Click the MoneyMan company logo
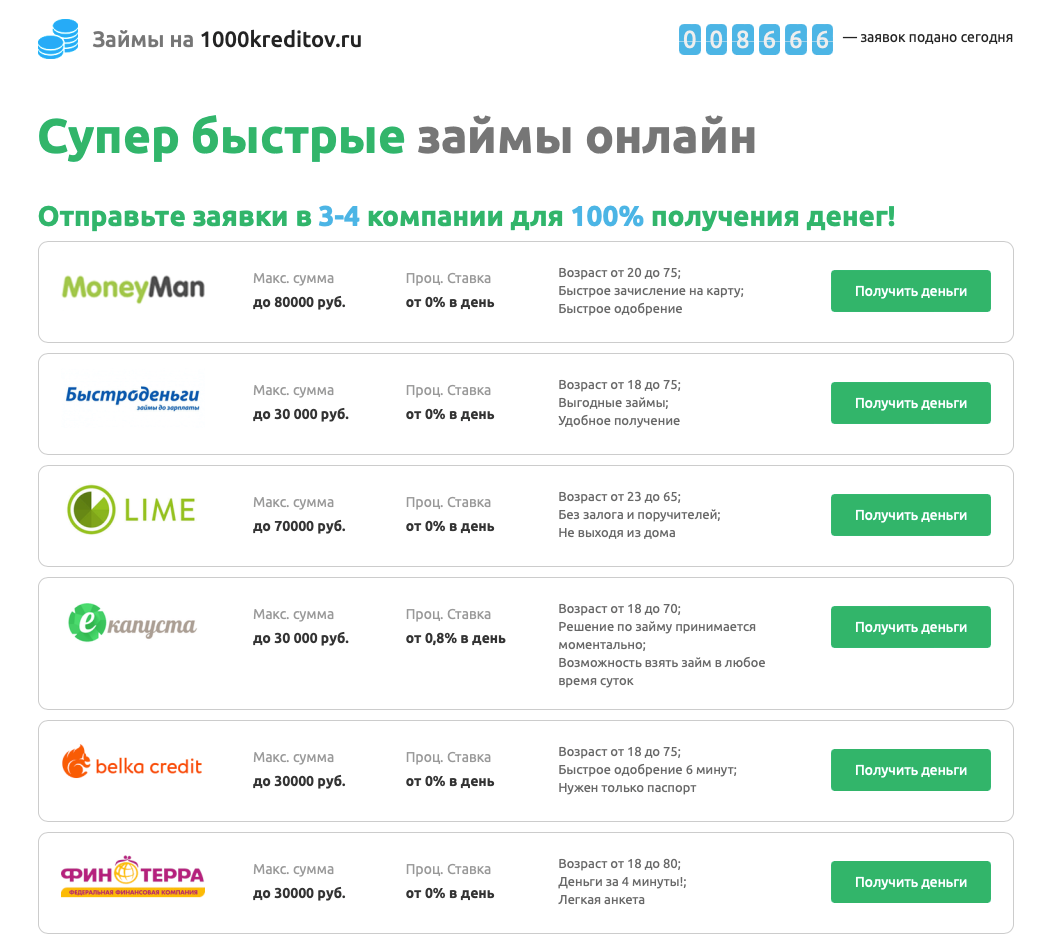 (131, 287)
